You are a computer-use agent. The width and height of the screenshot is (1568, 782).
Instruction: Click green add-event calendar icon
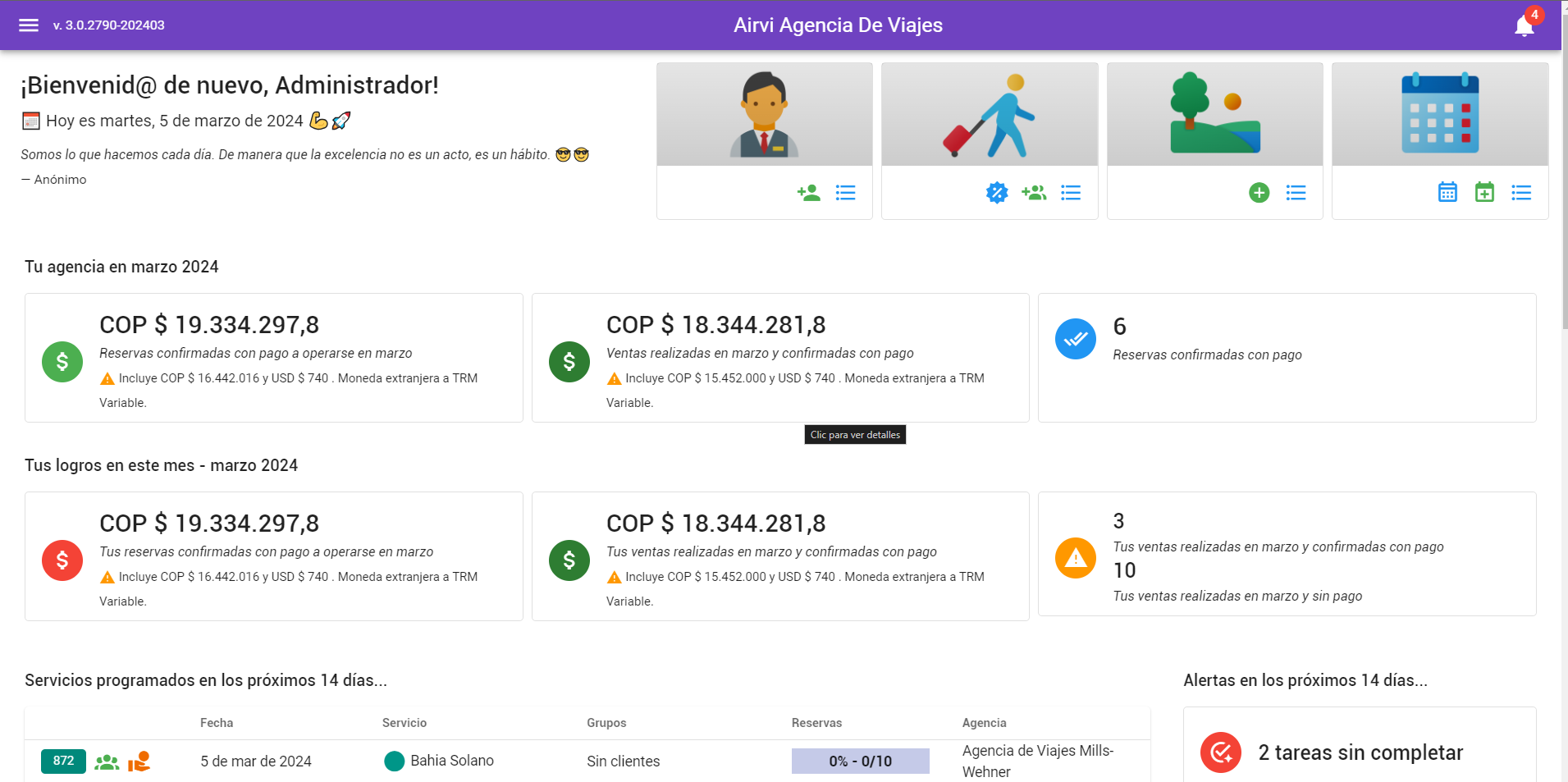tap(1484, 193)
